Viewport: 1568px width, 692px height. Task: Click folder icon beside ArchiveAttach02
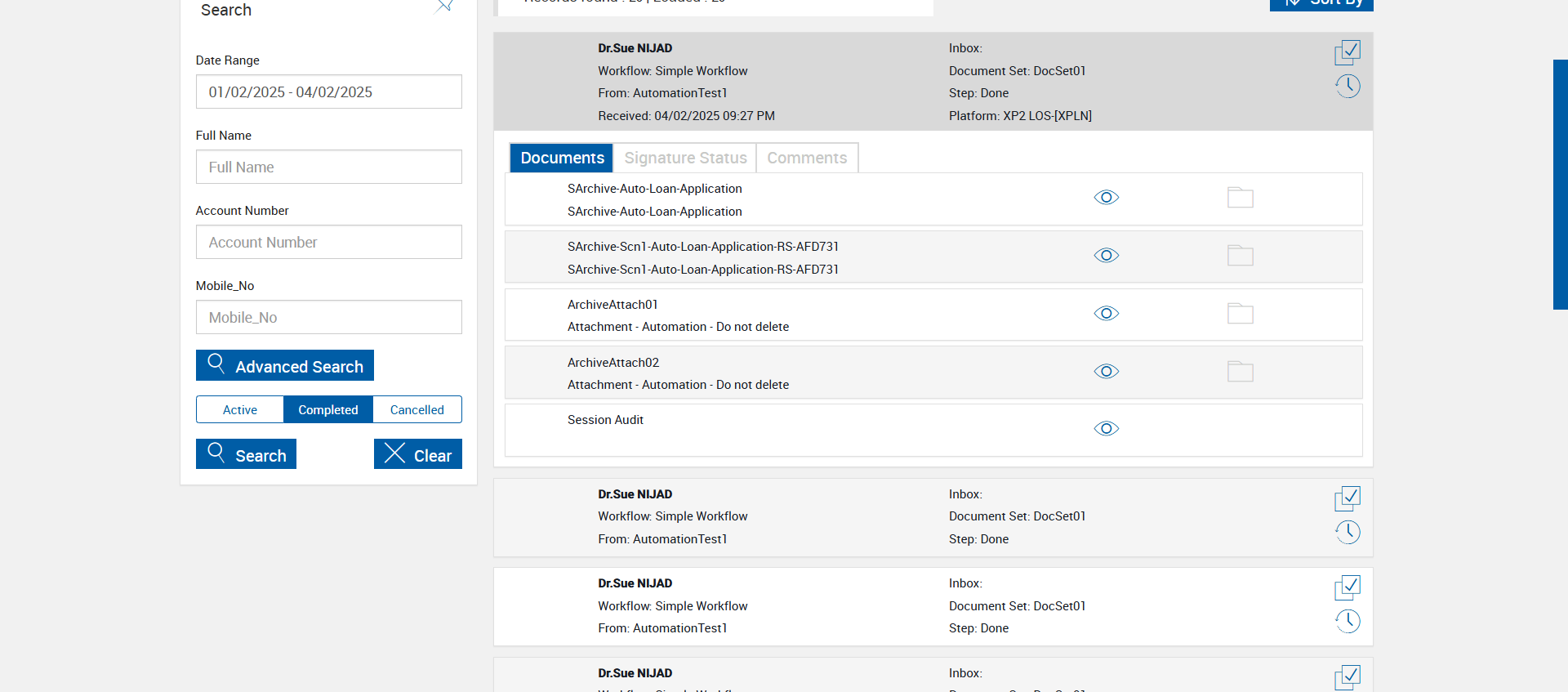(x=1240, y=372)
